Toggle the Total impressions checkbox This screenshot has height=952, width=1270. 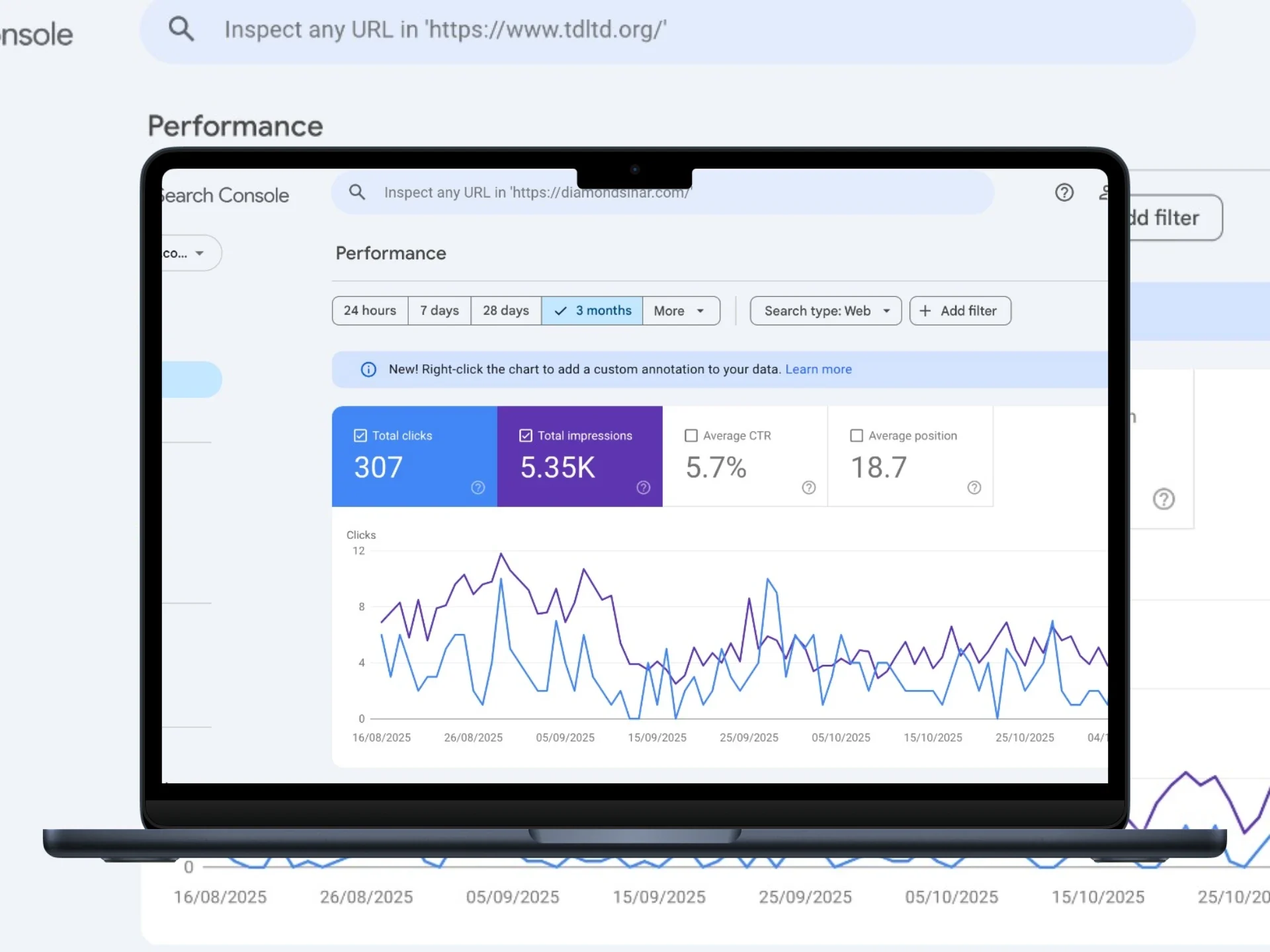tap(526, 436)
